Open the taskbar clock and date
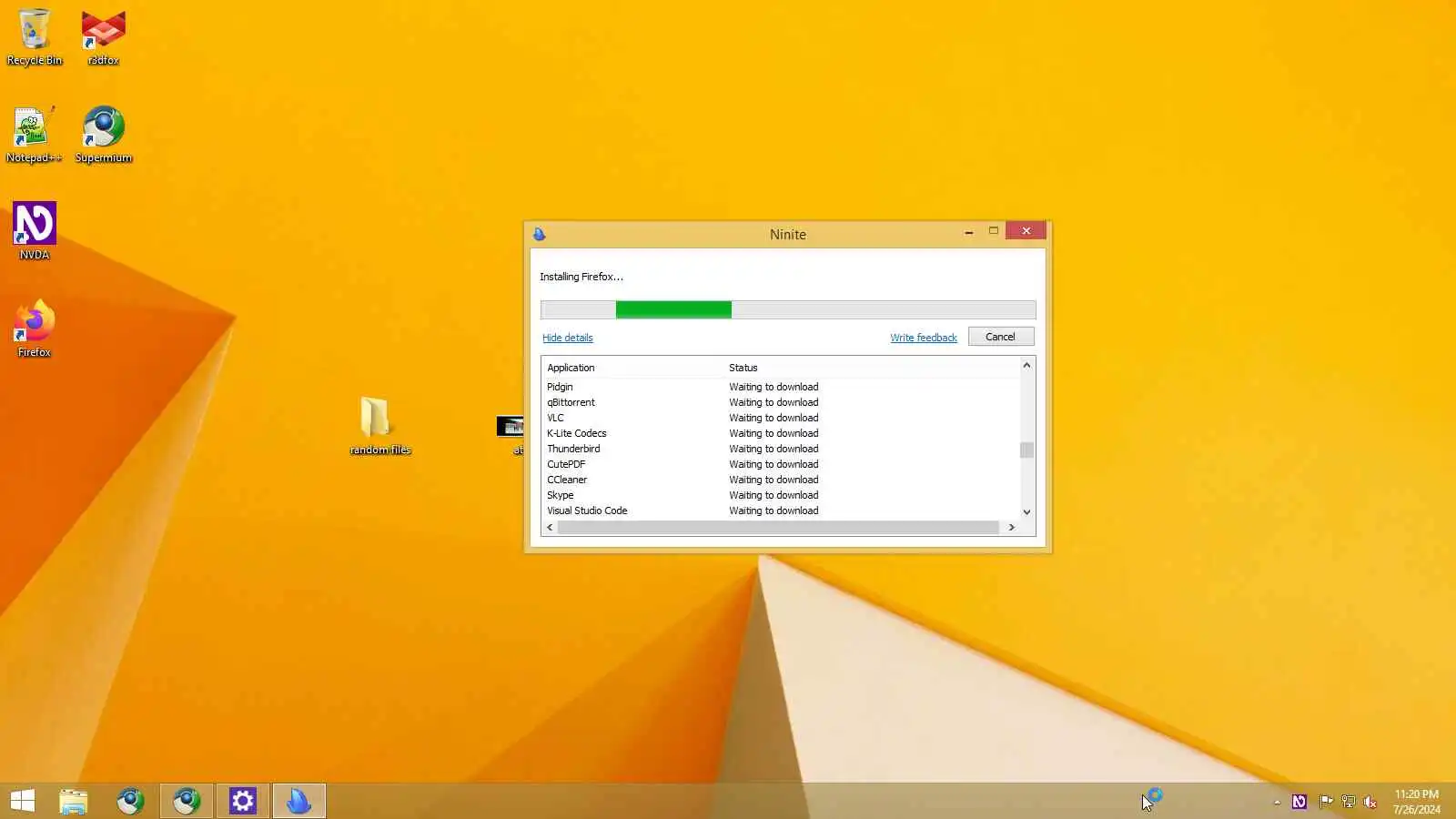The height and width of the screenshot is (819, 1456). 1417,802
